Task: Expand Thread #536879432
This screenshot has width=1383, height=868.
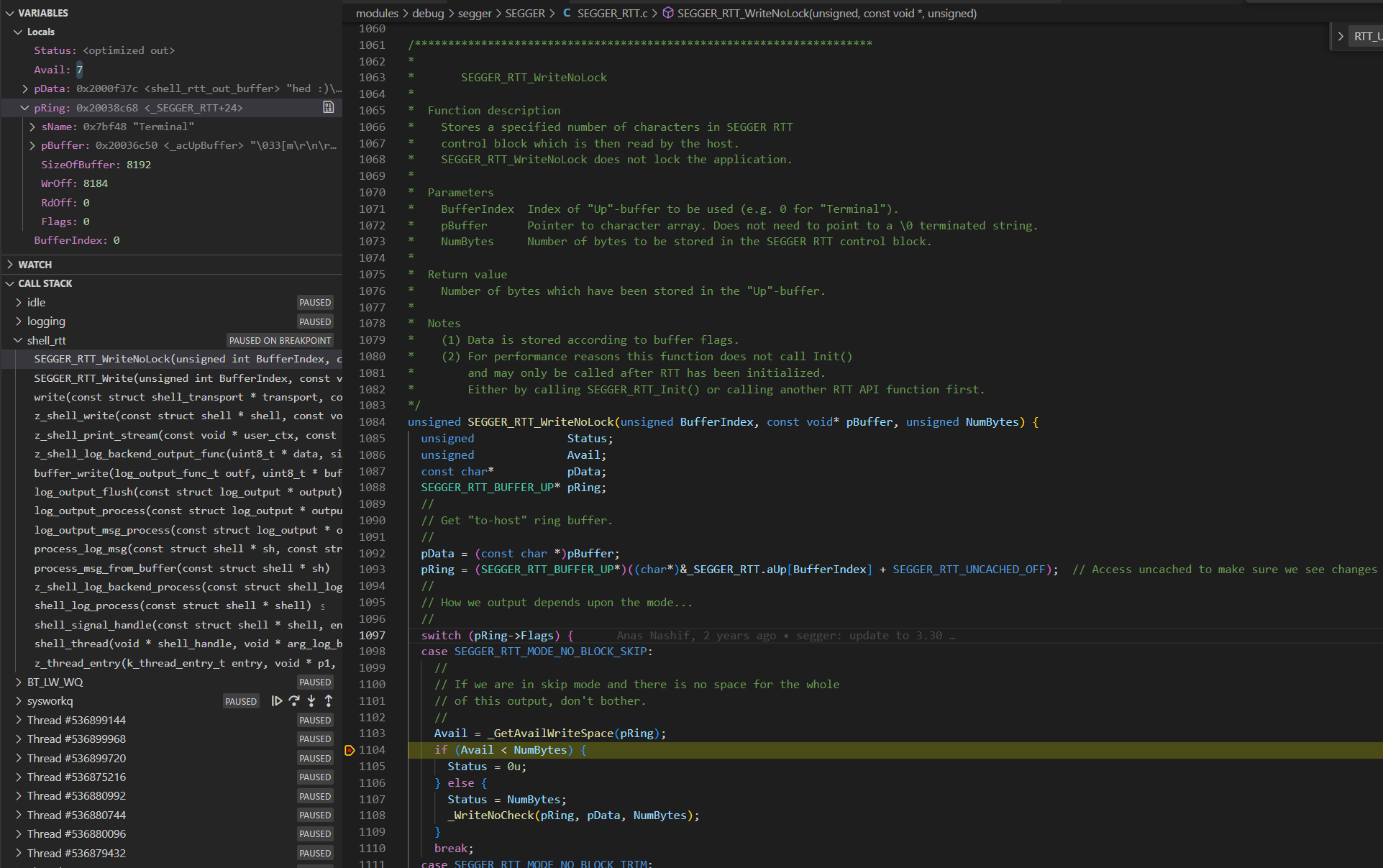Action: coord(18,854)
